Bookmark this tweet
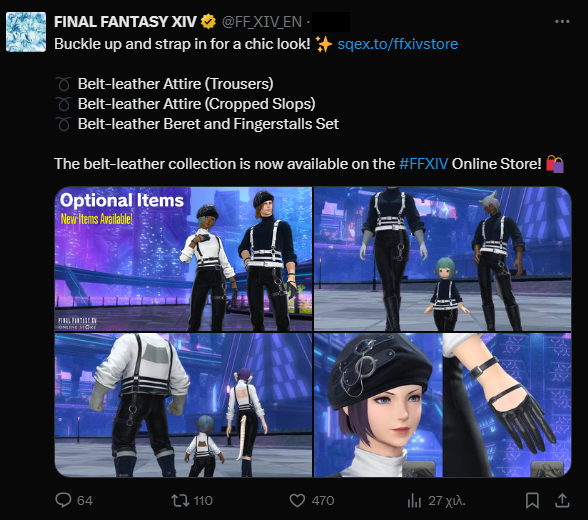 [532, 501]
